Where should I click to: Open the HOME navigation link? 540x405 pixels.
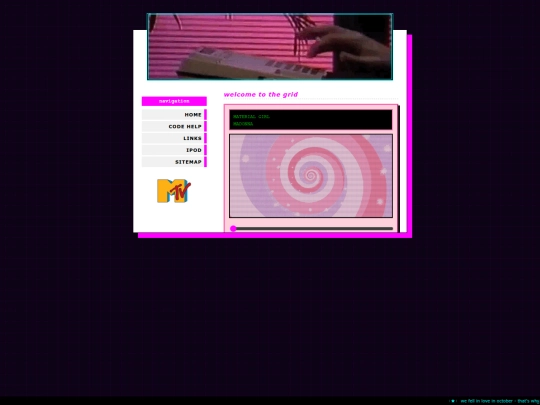174,115
